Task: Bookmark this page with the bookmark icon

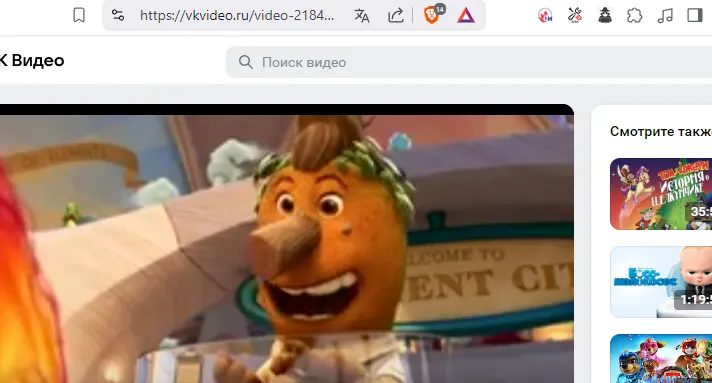Action: click(x=79, y=15)
